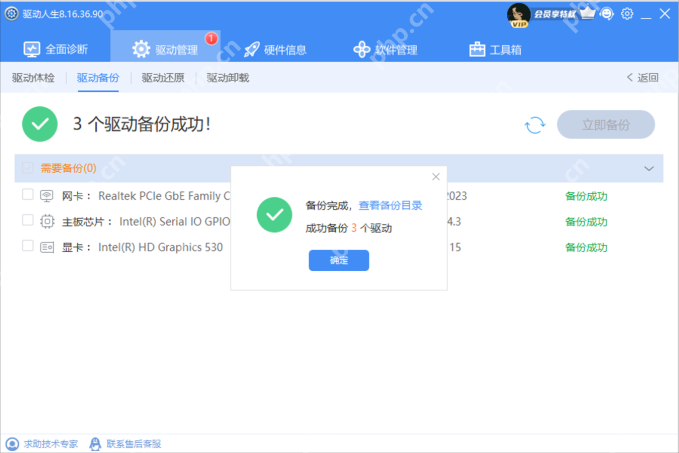Open the 硬件信息 tab
This screenshot has height=453, width=679.
coord(275,49)
